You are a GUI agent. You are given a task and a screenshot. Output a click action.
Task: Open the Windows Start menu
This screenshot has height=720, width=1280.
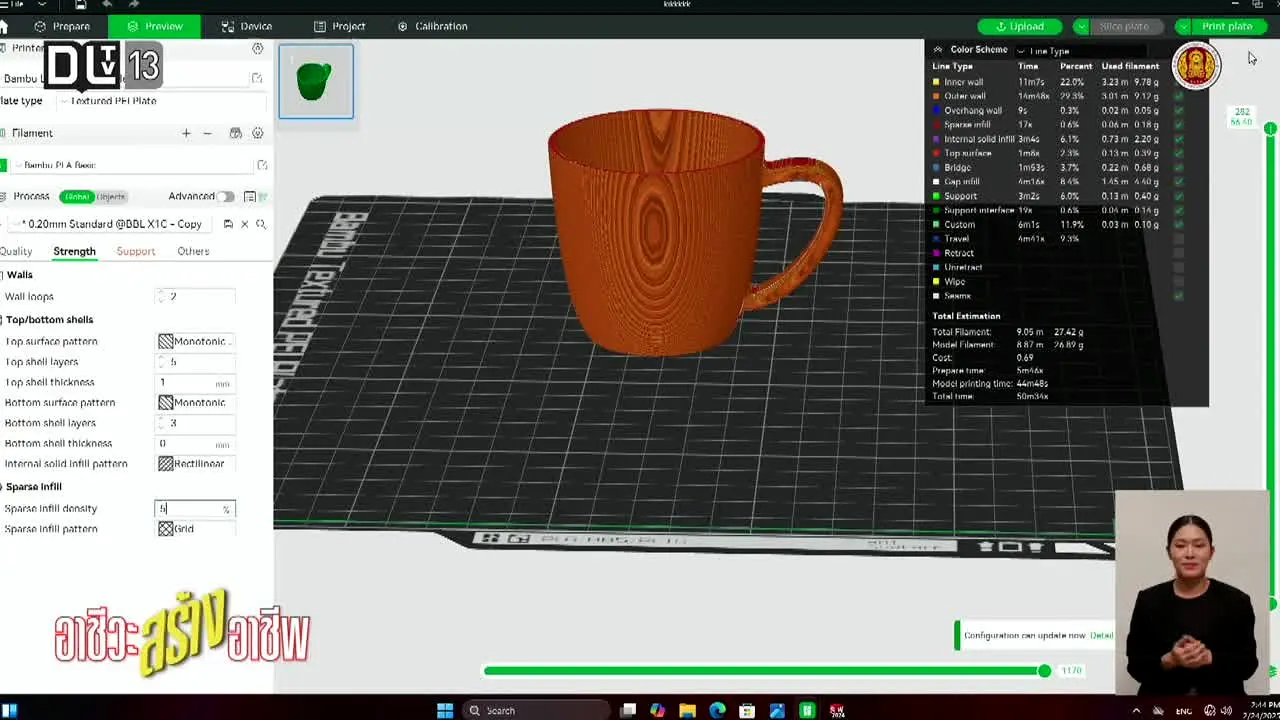(x=445, y=710)
